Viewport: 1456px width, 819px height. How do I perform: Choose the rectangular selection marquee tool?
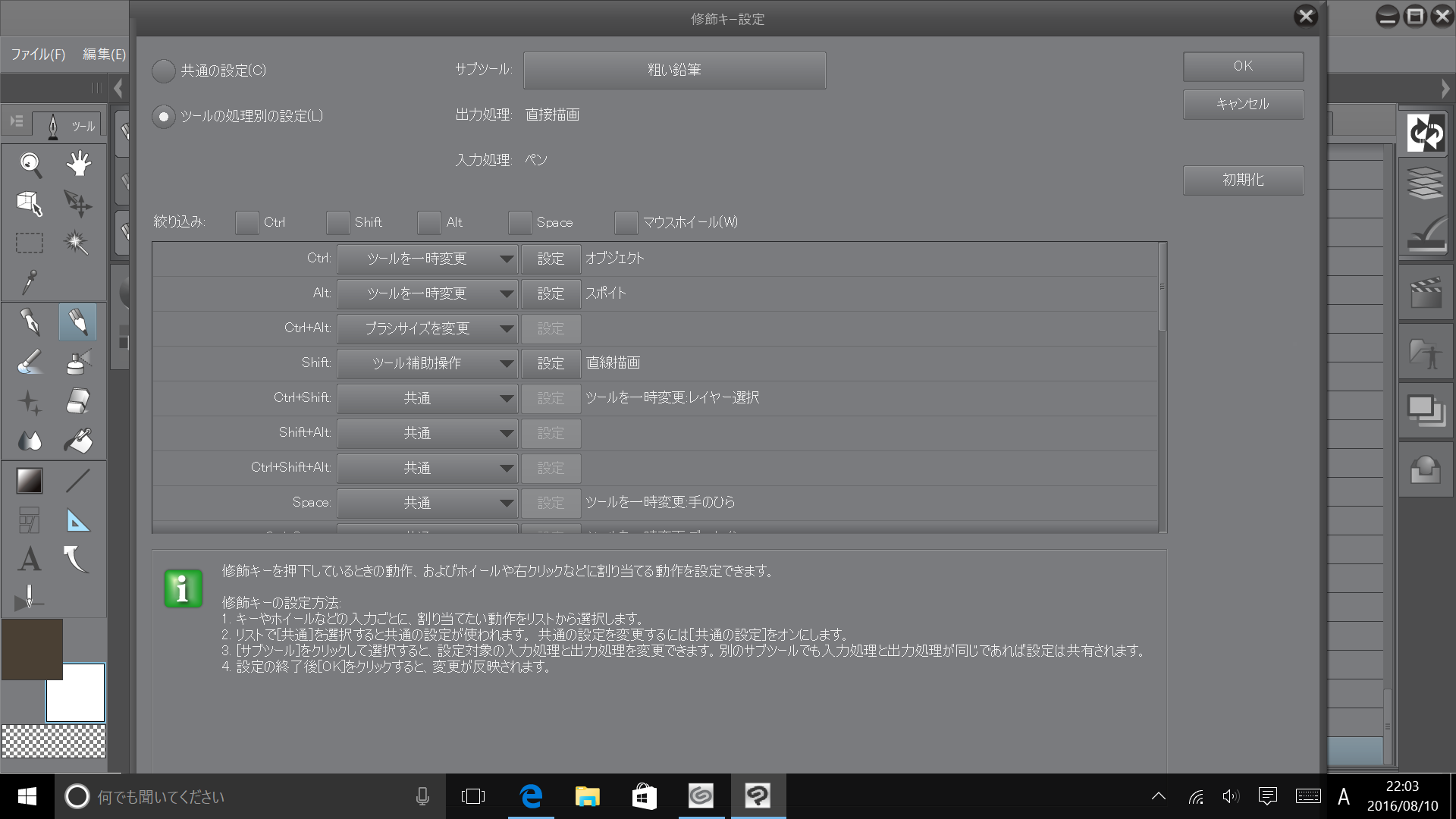coord(30,243)
